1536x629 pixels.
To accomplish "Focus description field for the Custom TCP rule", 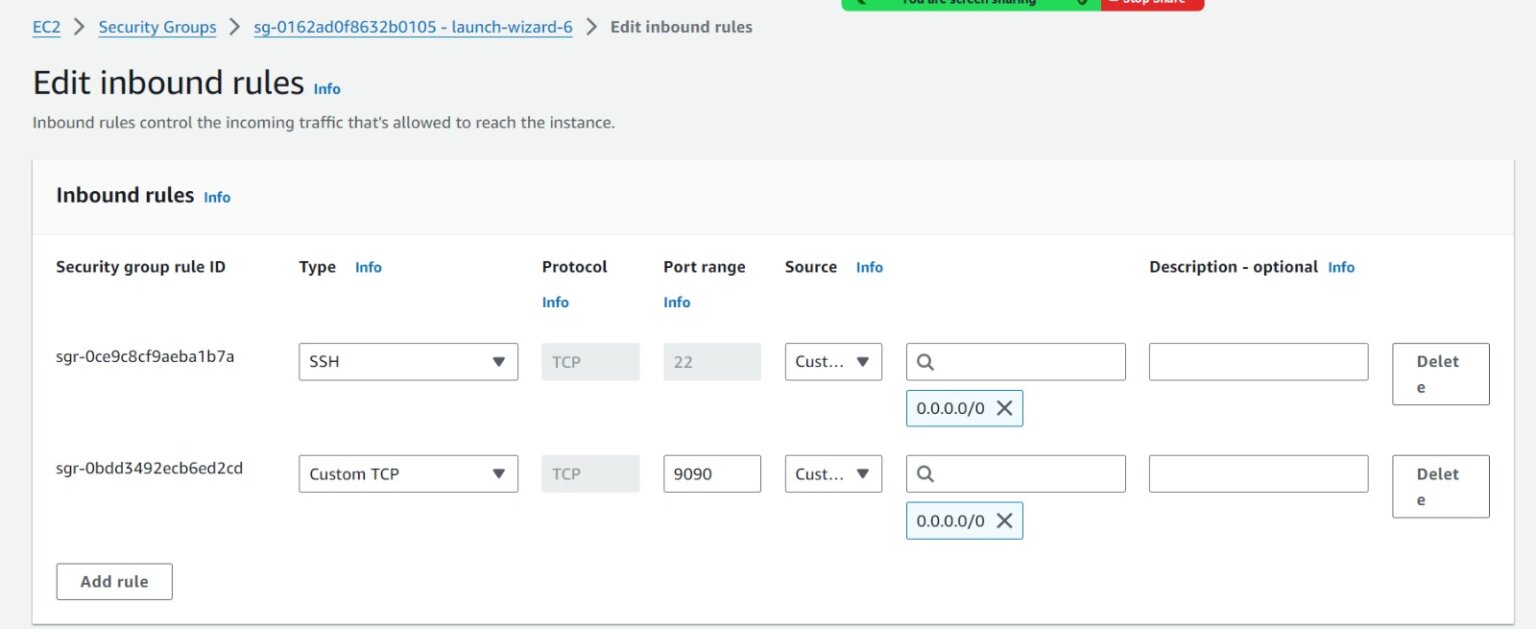I will pyautogui.click(x=1258, y=474).
